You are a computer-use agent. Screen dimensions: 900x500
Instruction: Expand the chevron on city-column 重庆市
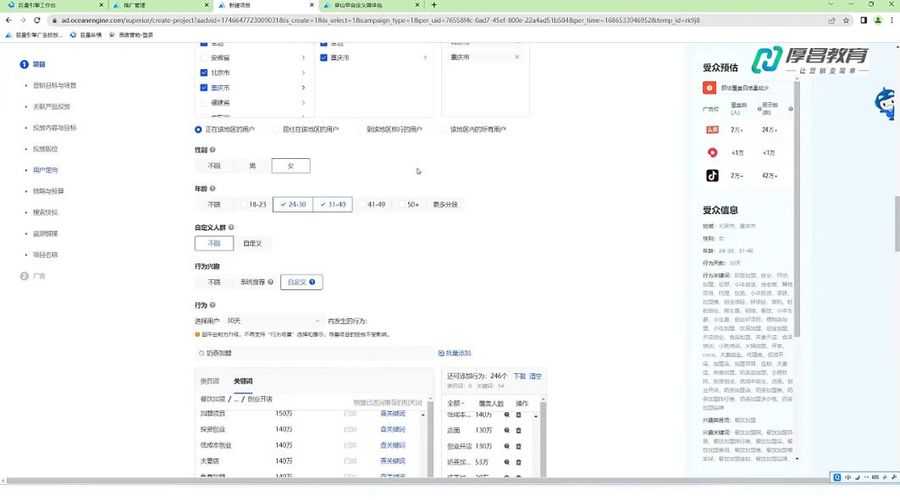tap(425, 57)
